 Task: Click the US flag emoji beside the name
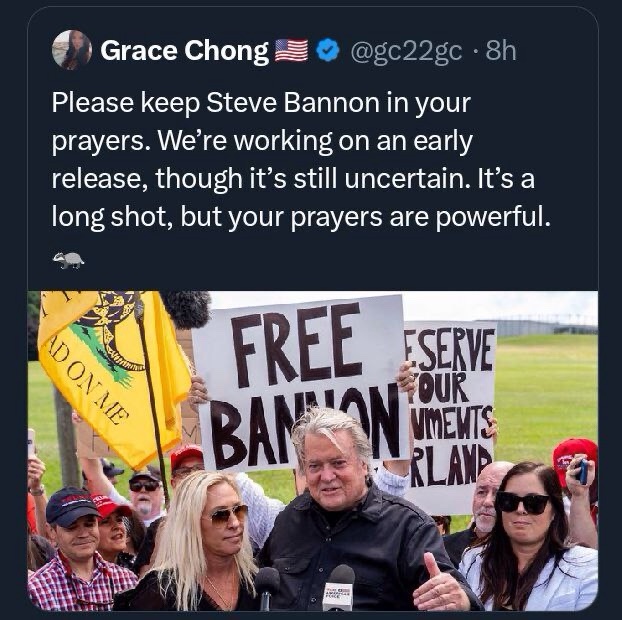291,50
